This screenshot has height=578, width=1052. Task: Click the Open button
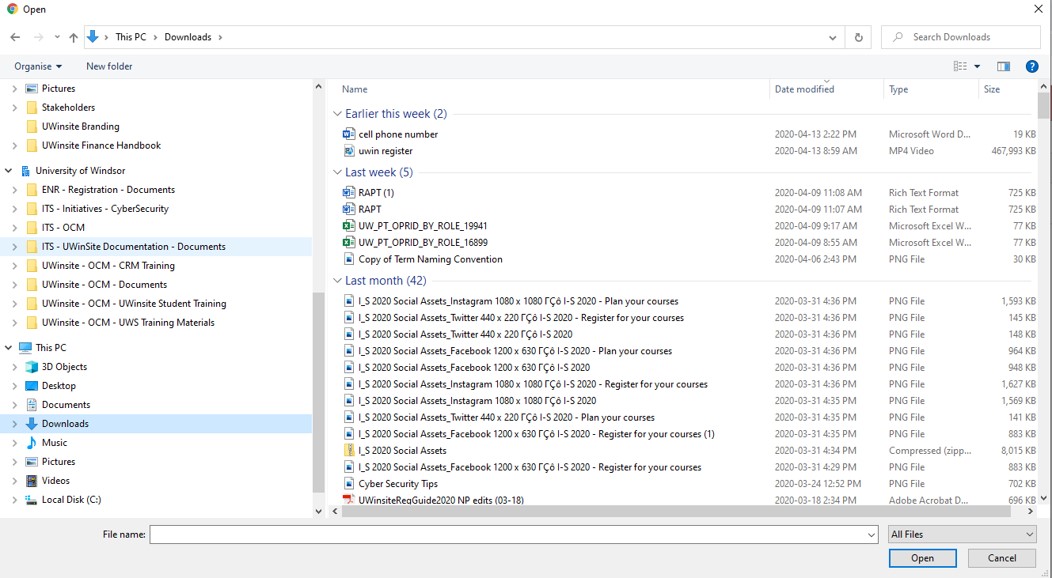(922, 558)
